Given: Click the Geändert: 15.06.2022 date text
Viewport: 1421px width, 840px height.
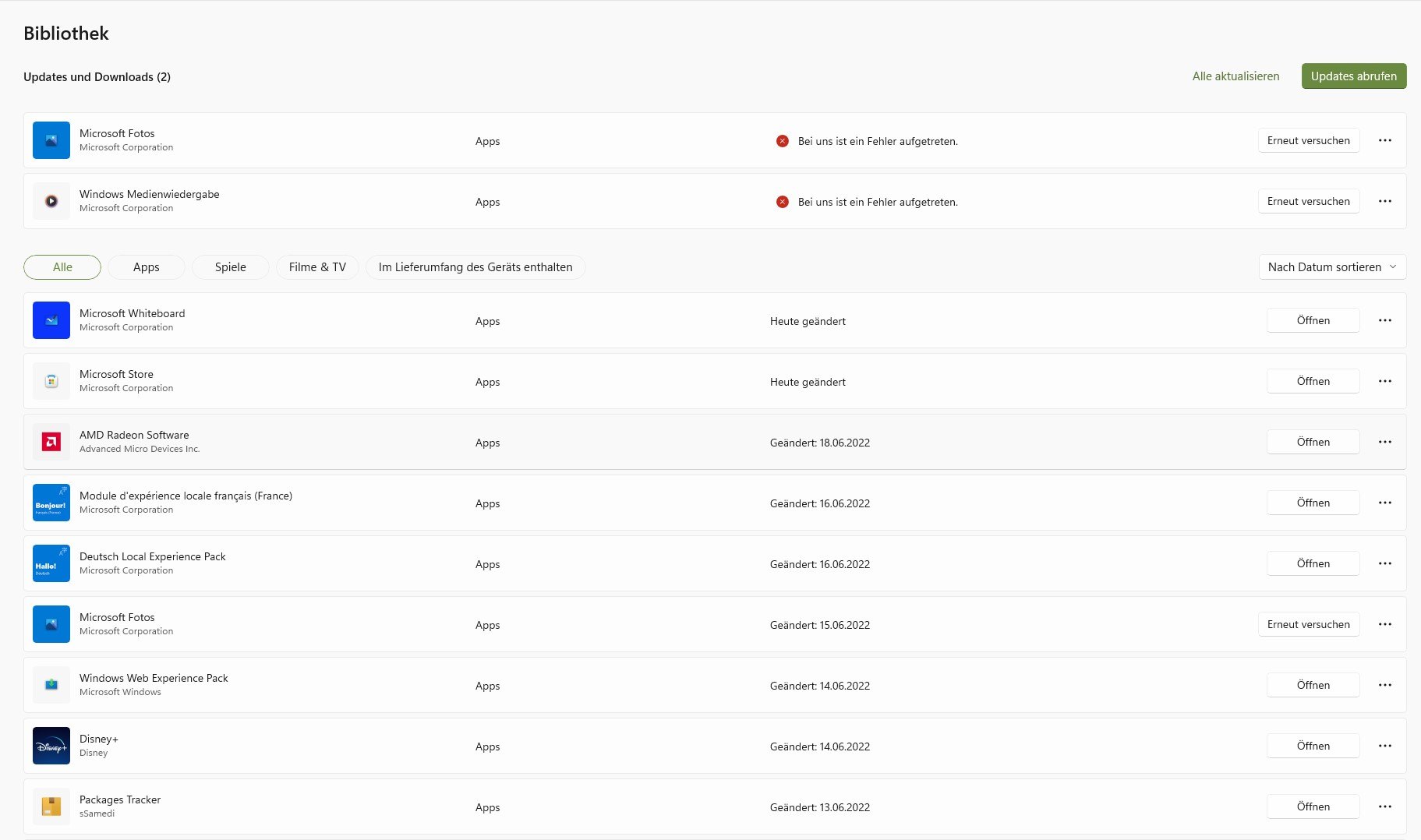Looking at the screenshot, I should (x=820, y=625).
